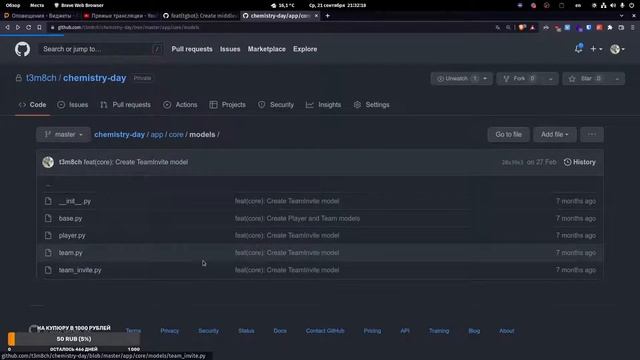The image size is (640, 360).
Task: Open Issues in GitHub header
Action: tap(230, 49)
